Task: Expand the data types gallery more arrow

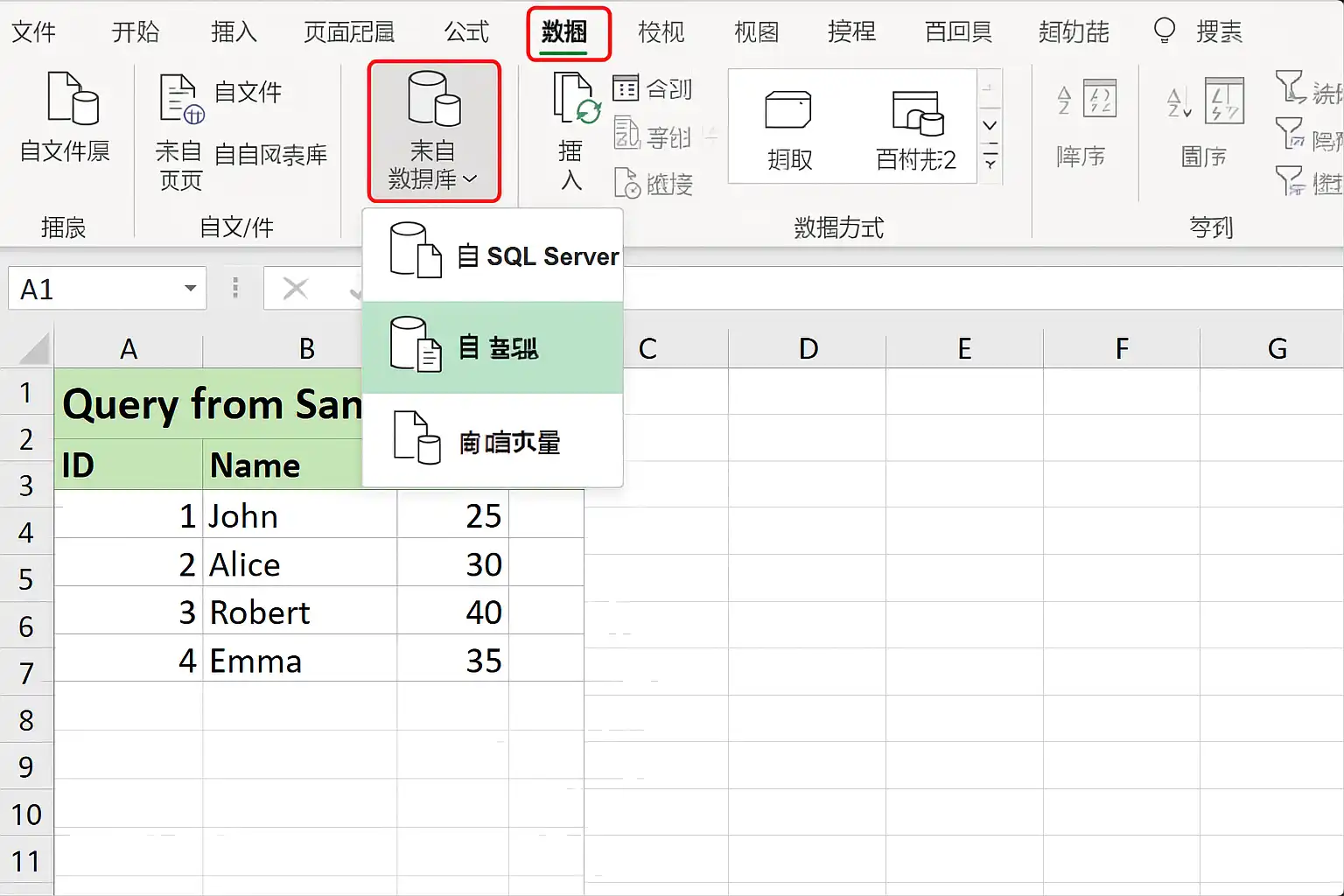Action: [990, 161]
